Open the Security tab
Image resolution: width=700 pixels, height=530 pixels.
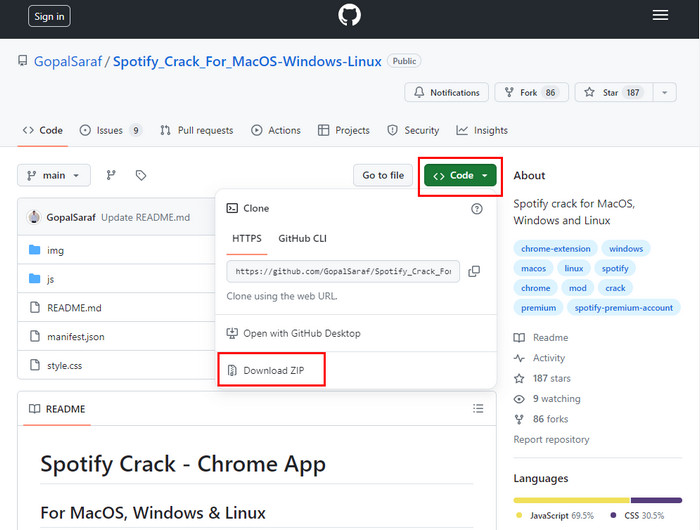coord(413,130)
